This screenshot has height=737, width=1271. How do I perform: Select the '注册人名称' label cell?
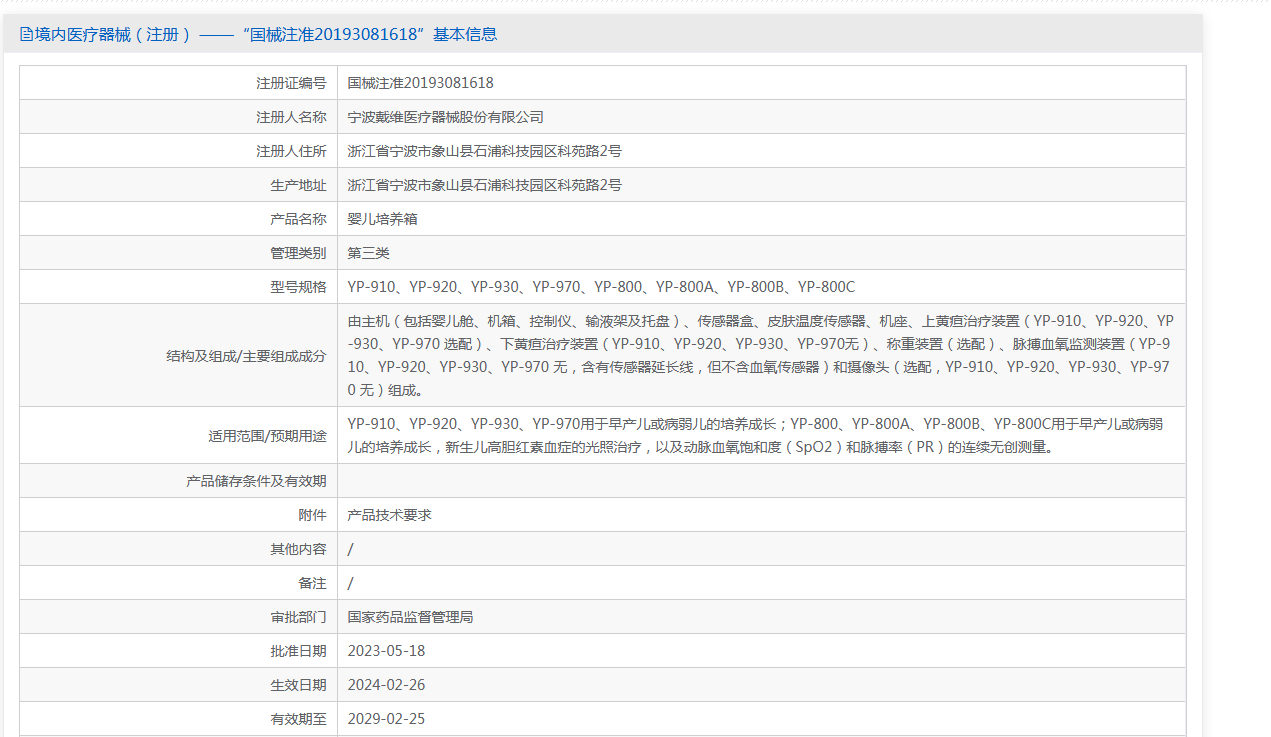(179, 117)
